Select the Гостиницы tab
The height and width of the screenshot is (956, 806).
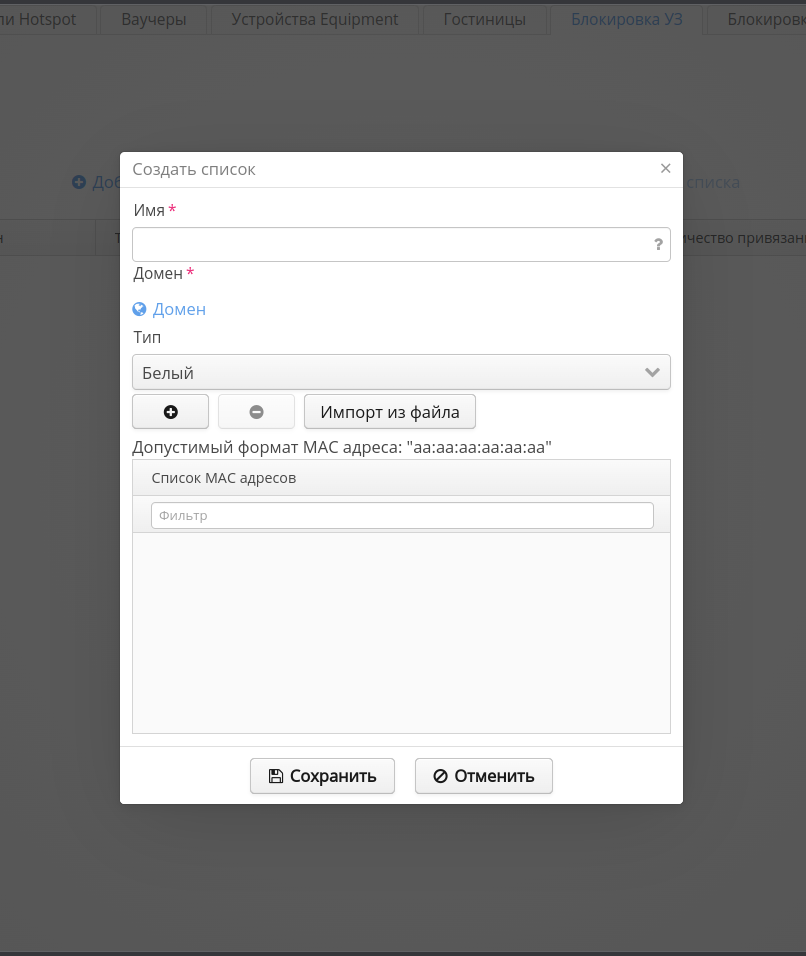click(484, 19)
